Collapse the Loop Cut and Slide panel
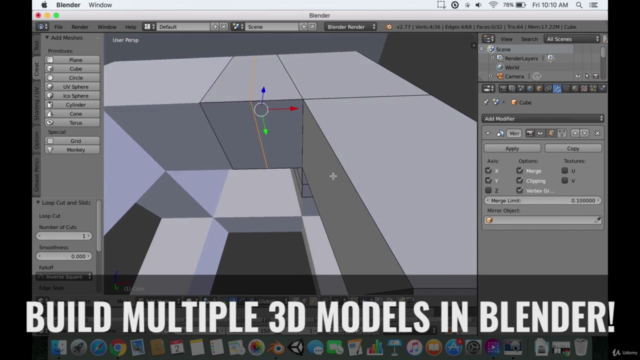Viewport: 640px width, 360px height. [38, 202]
